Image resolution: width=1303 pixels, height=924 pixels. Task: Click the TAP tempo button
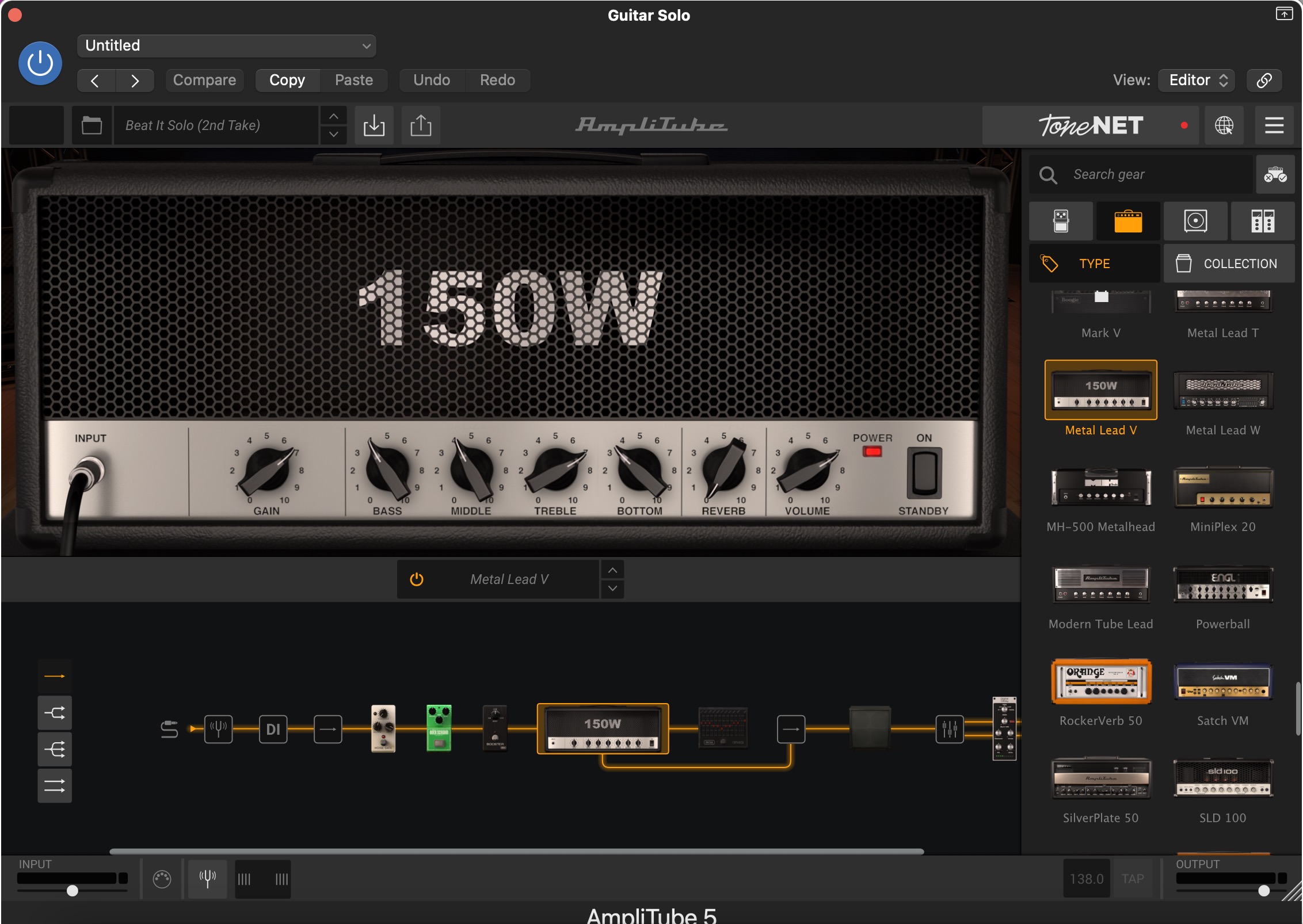pos(1132,879)
